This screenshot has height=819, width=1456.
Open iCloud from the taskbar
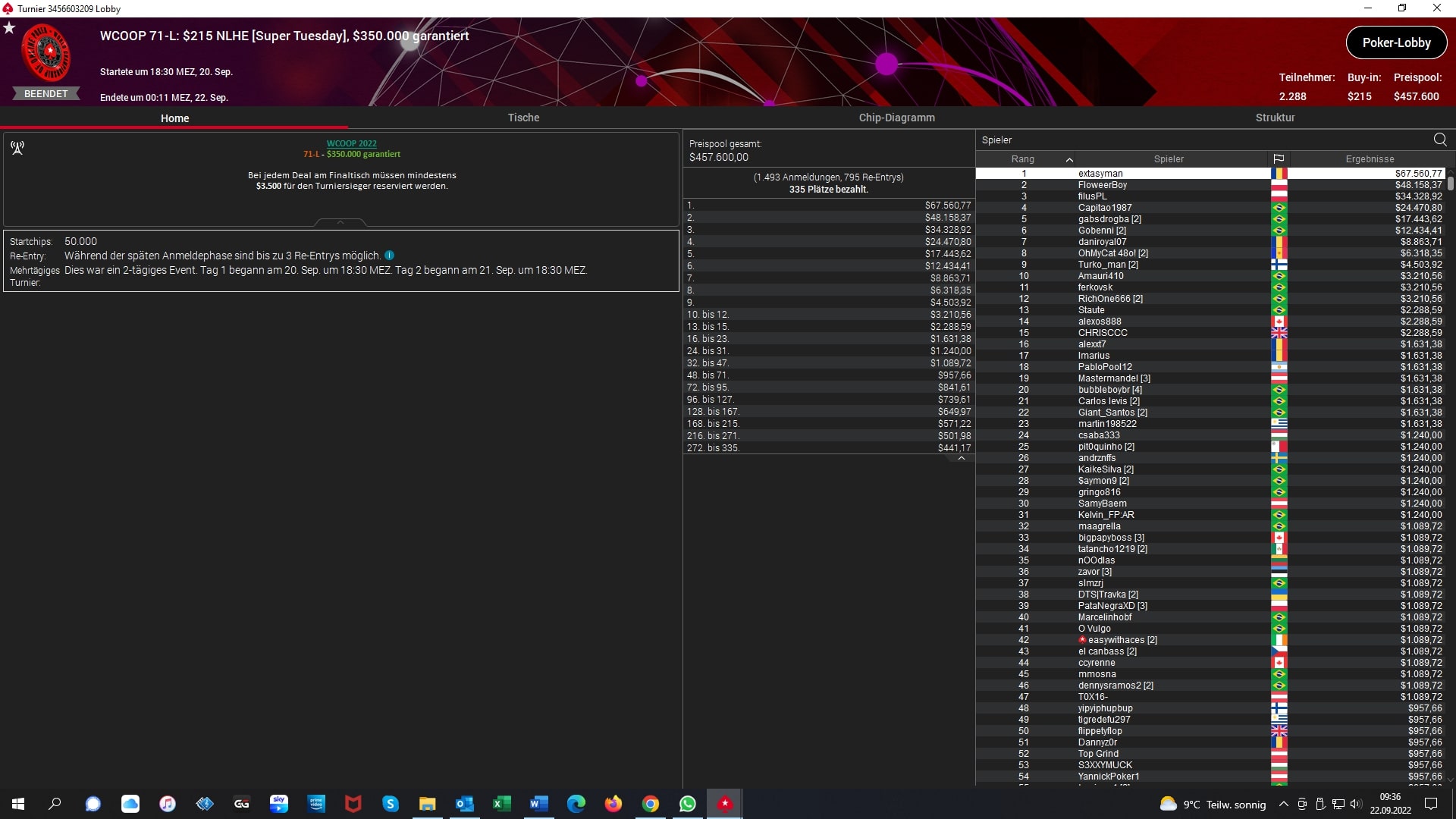(x=130, y=804)
